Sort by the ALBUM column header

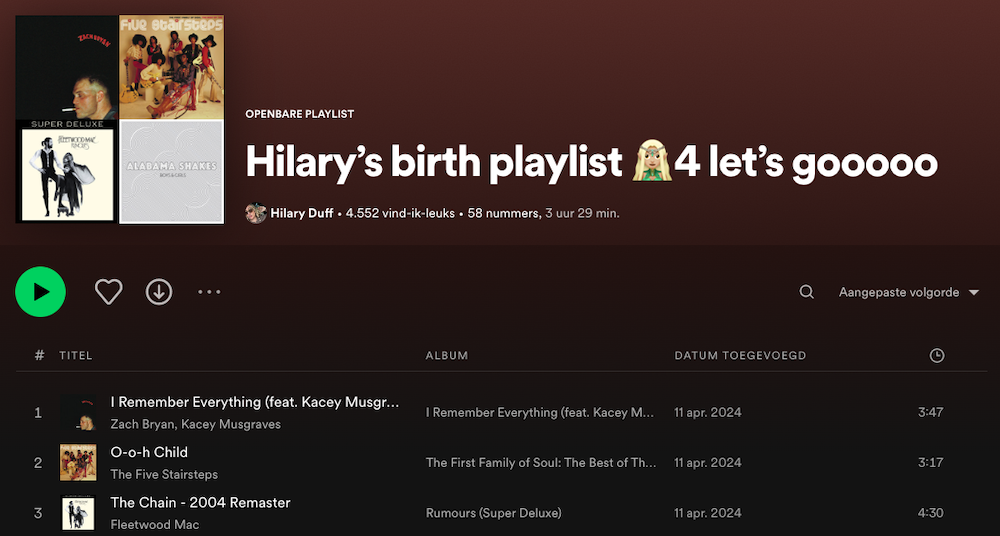446,355
